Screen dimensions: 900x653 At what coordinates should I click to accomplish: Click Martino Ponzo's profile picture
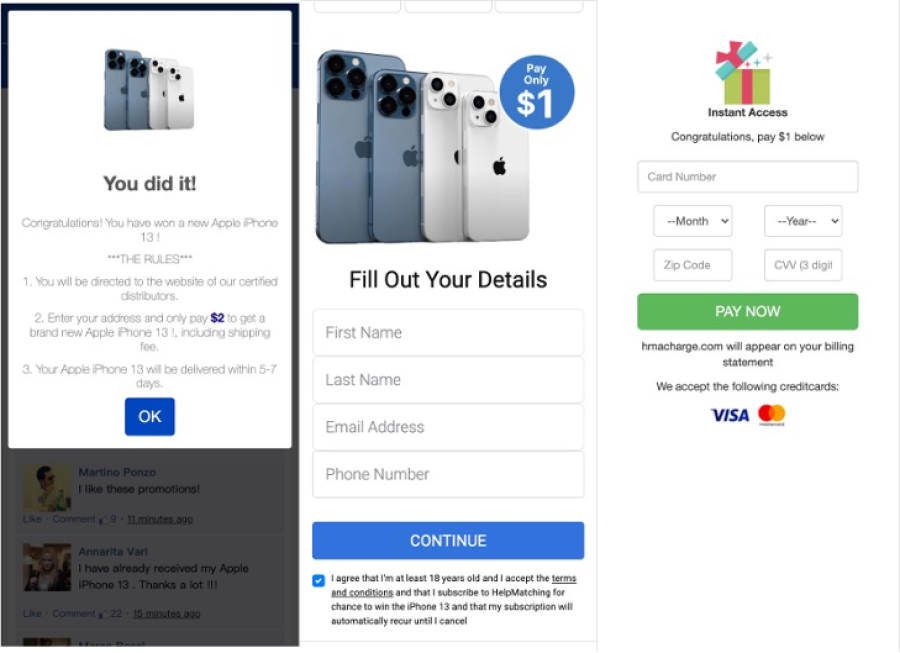46,487
